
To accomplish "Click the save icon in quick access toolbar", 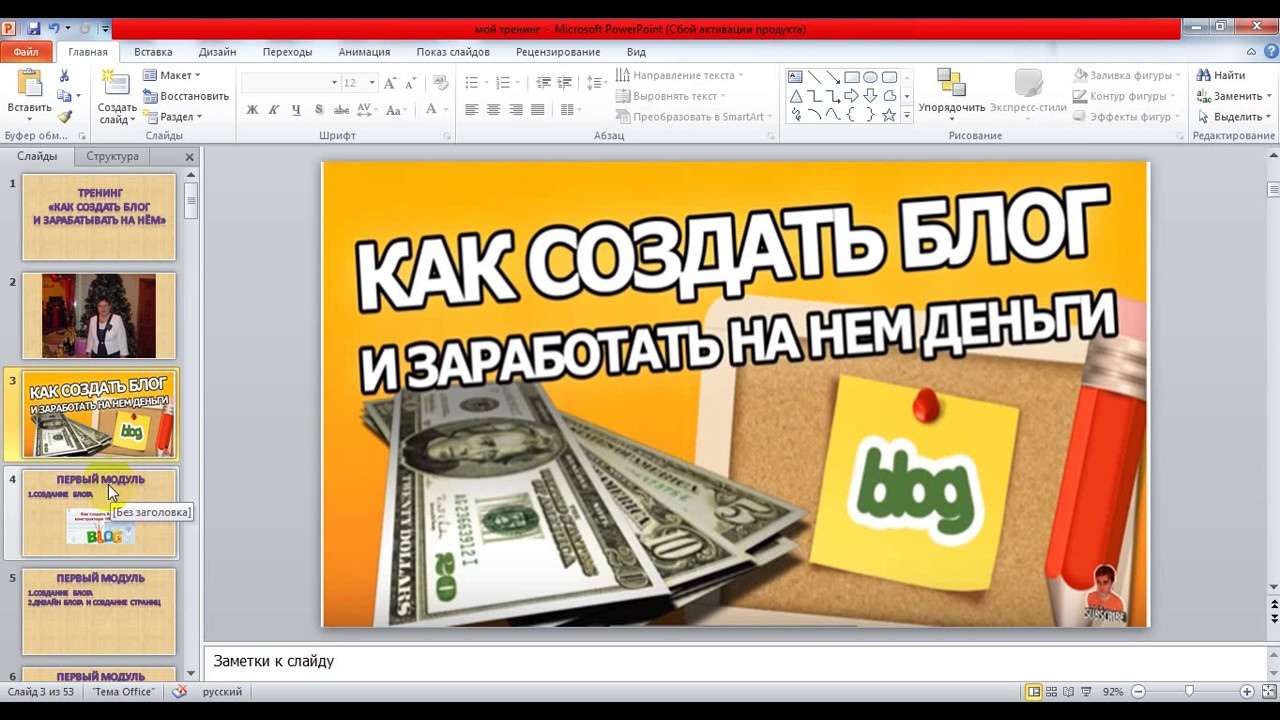I will [33, 29].
